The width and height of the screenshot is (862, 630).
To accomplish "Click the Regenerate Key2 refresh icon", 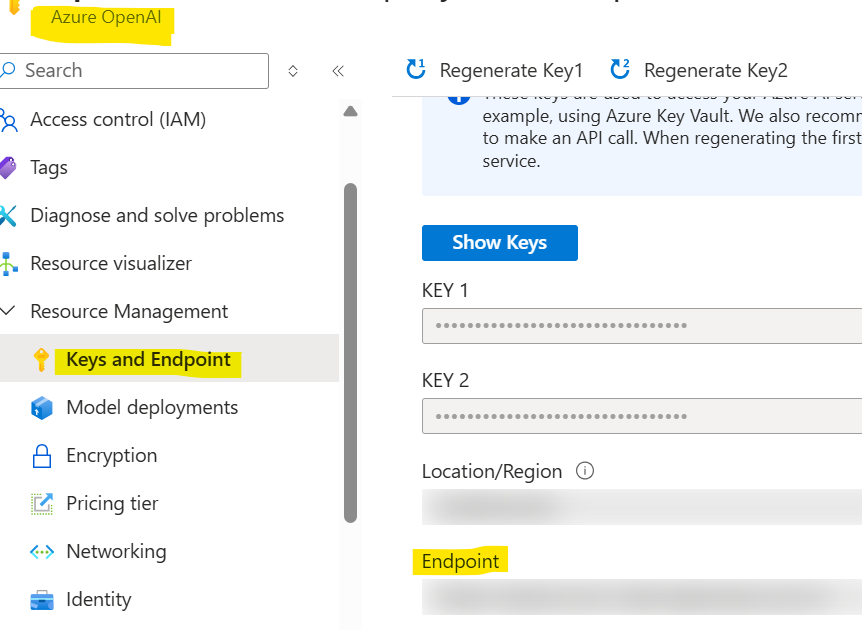I will [x=620, y=70].
